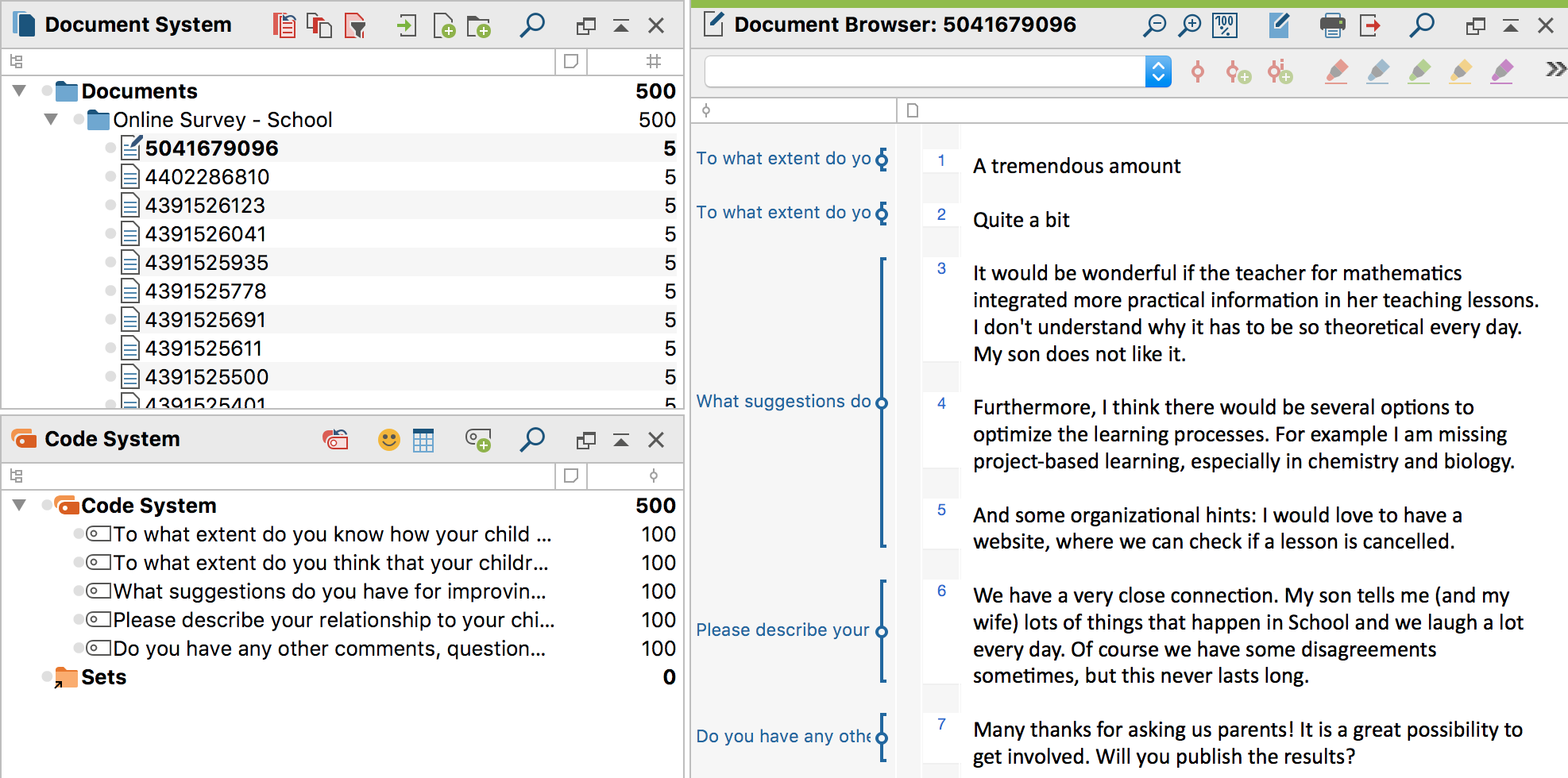This screenshot has height=778, width=1568.
Task: Export the displayed document
Action: coord(1370,25)
